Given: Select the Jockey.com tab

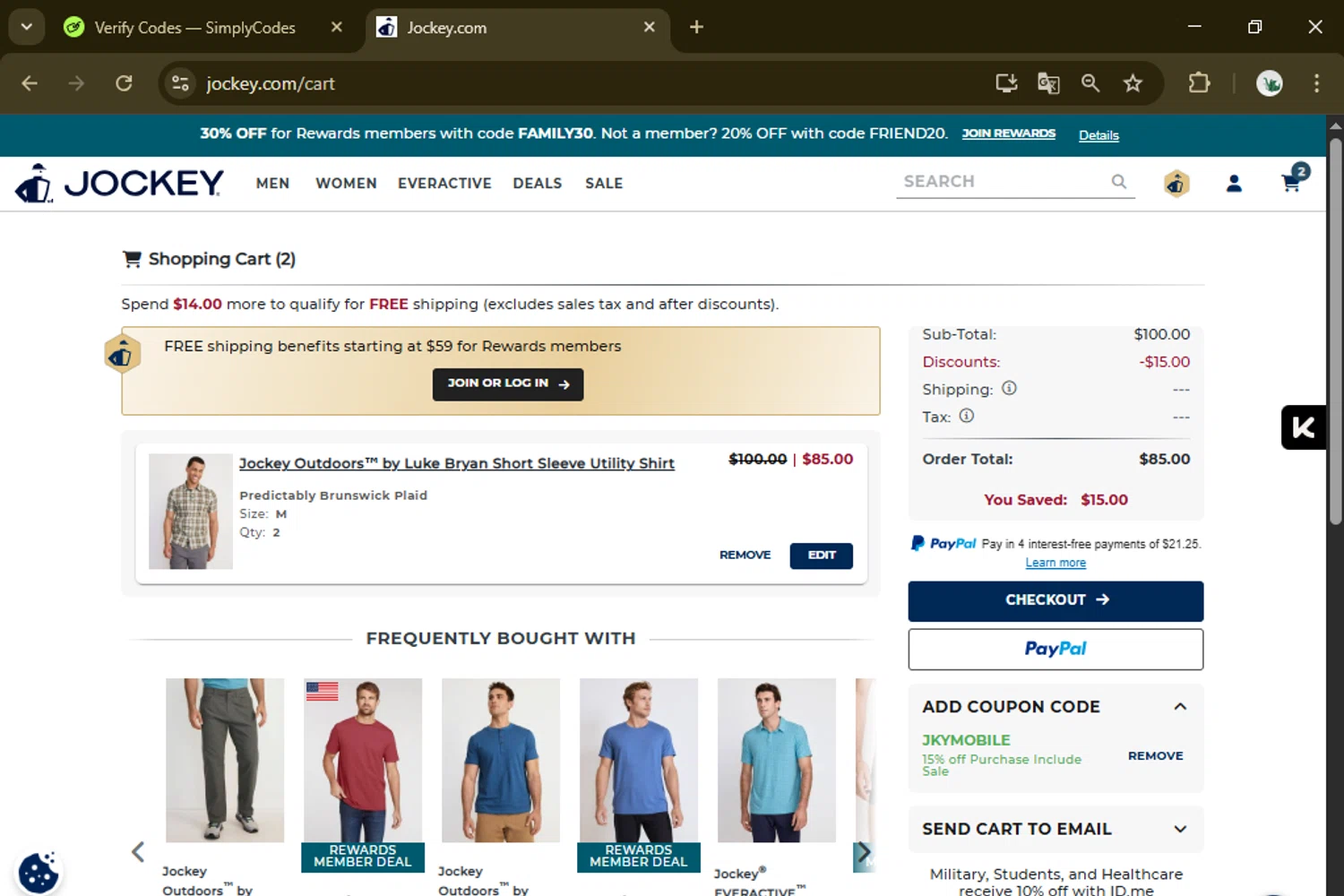Looking at the screenshot, I should [x=517, y=28].
